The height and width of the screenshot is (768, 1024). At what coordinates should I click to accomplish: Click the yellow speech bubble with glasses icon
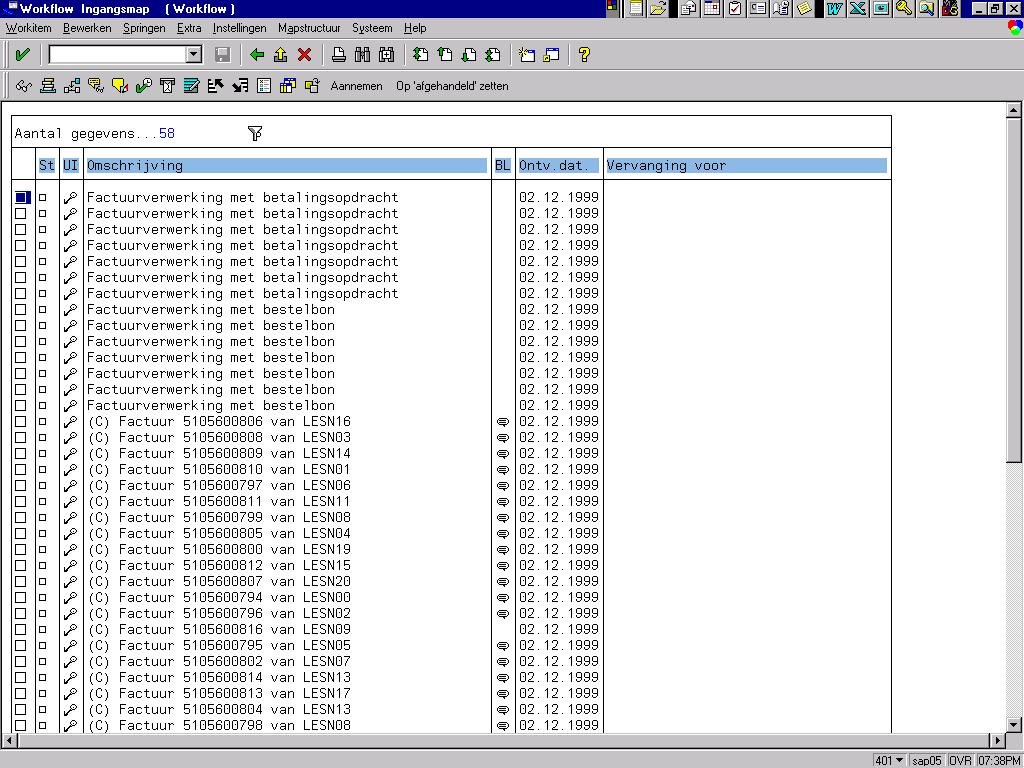coord(96,86)
